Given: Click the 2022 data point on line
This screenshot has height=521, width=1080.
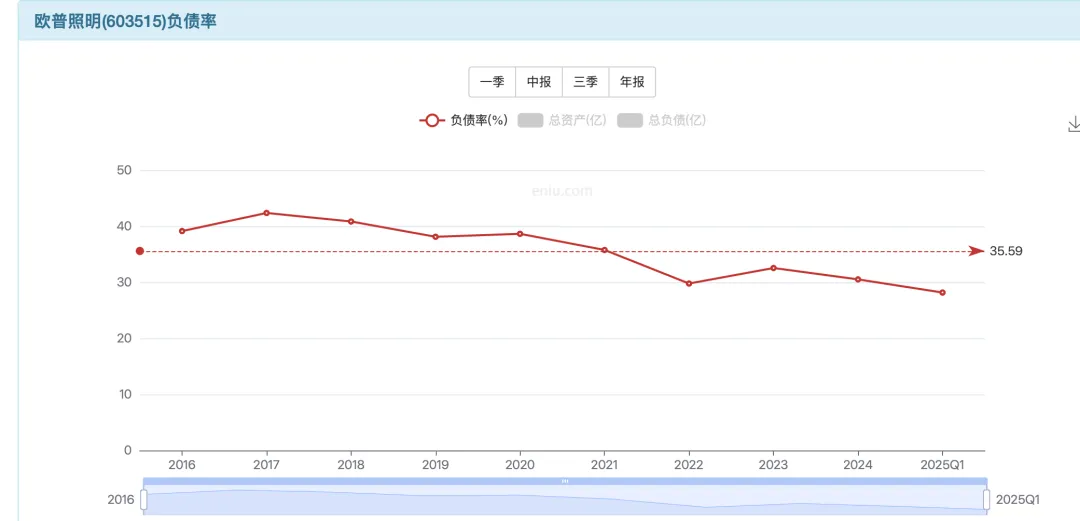Looking at the screenshot, I should [689, 283].
